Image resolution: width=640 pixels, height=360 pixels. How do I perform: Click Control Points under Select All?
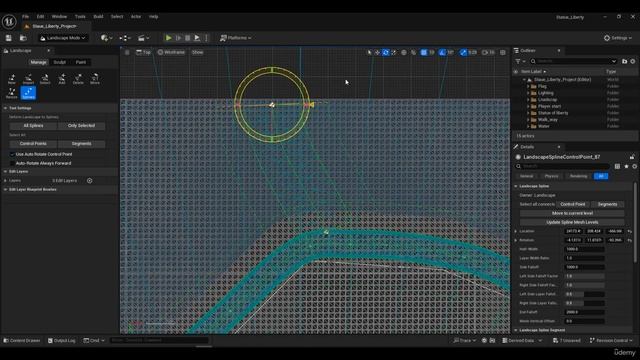pos(33,144)
